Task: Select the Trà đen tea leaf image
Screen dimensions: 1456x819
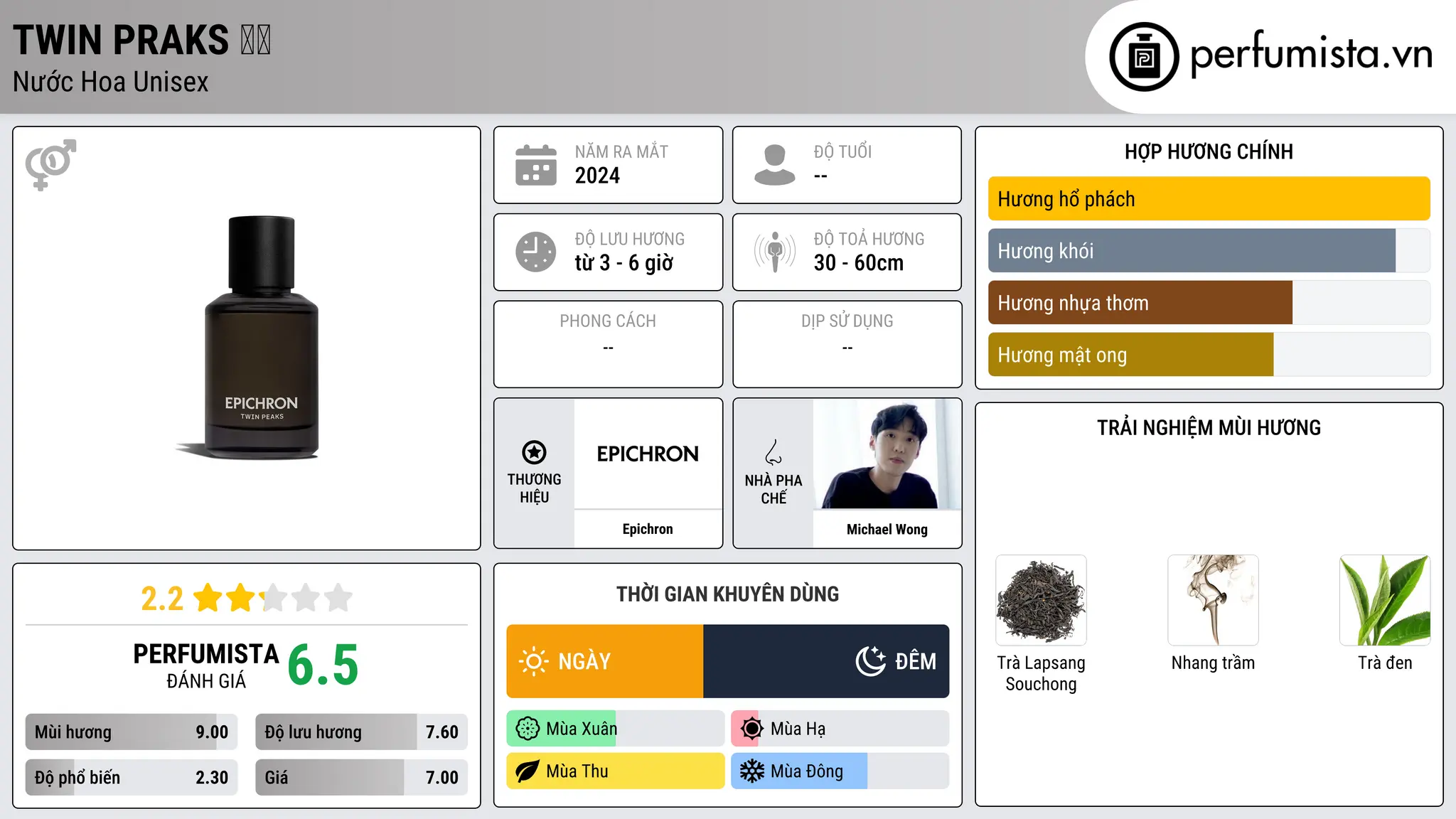Action: (1385, 600)
